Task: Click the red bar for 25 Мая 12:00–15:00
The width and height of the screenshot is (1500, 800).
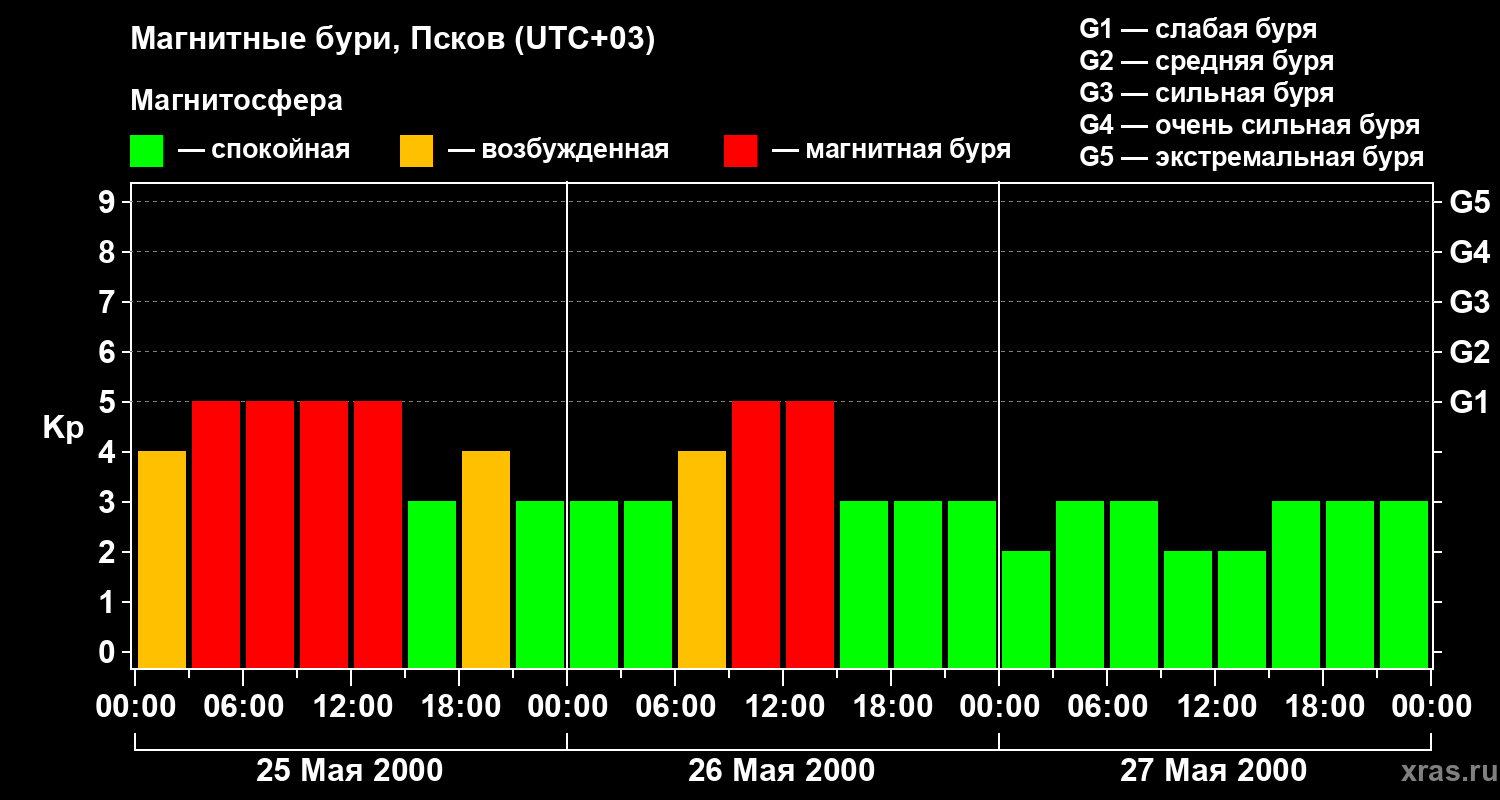Action: pos(378,535)
